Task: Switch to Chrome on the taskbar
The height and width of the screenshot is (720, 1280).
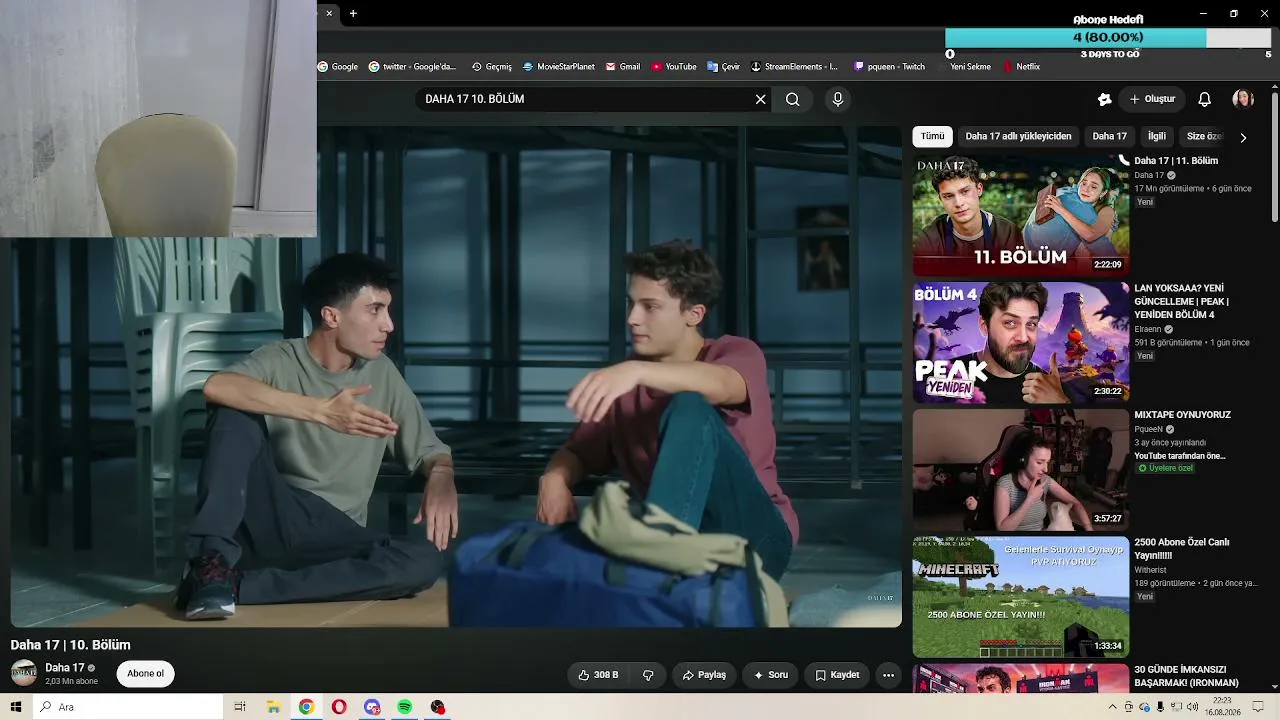Action: pyautogui.click(x=306, y=707)
